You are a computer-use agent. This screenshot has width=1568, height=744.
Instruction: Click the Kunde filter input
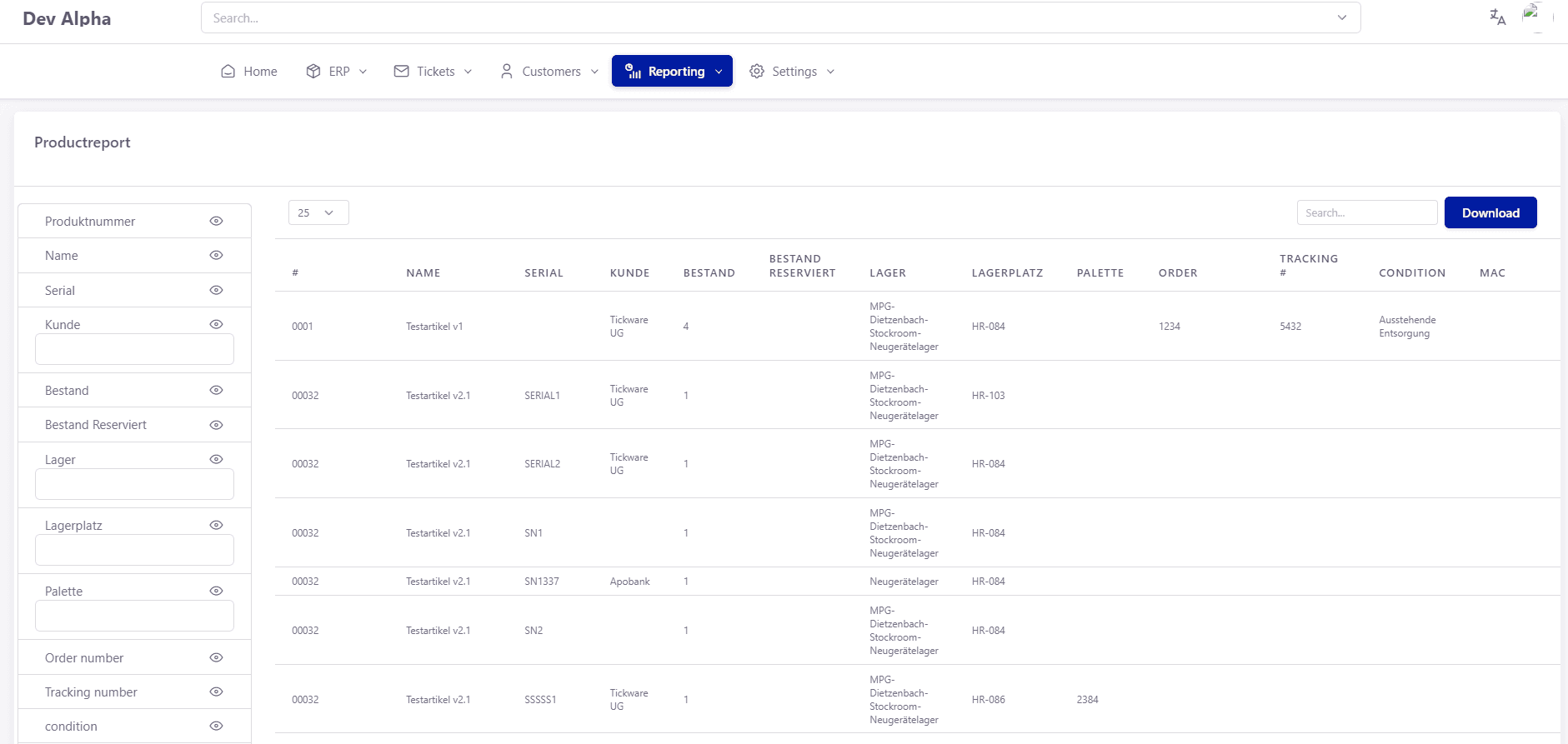pos(134,349)
